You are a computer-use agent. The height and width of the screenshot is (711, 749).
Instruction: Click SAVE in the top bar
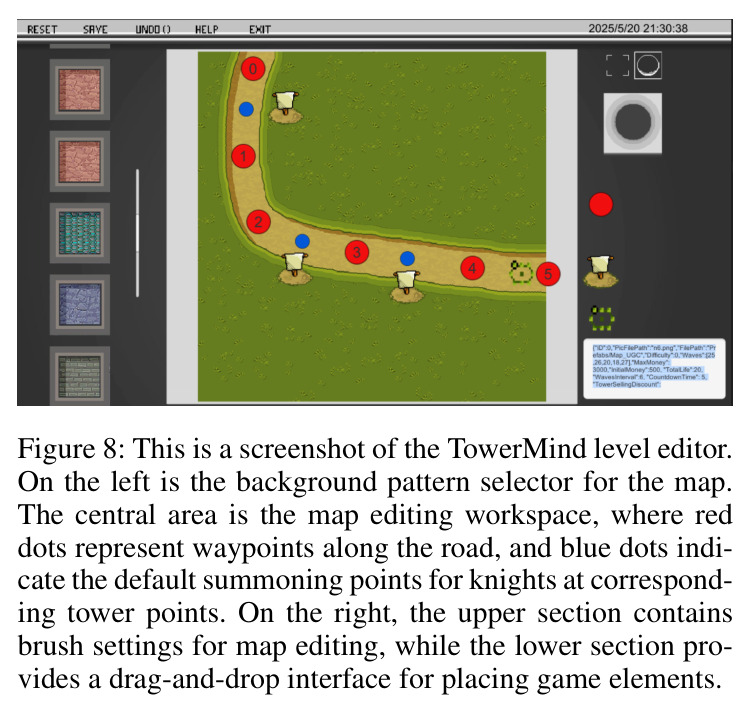pos(95,30)
